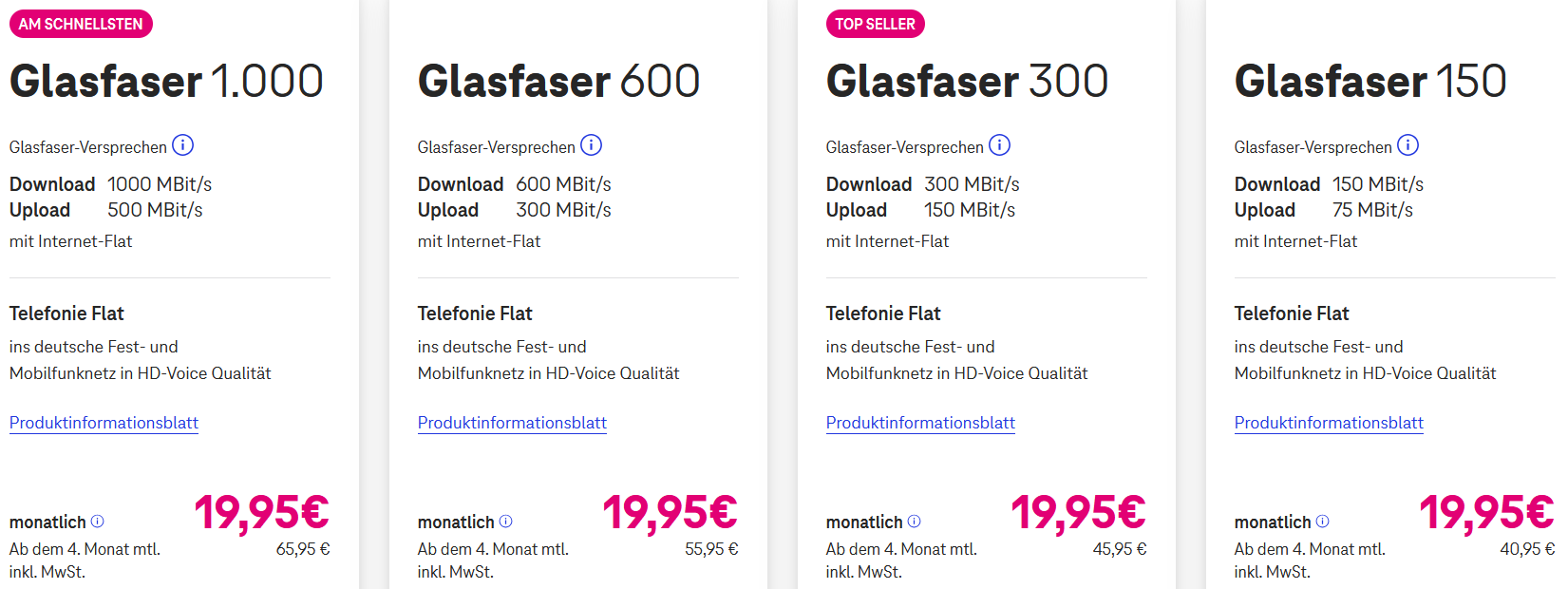
Task: Click Telefonie Flat heading in Glasfaser 600
Action: (475, 313)
